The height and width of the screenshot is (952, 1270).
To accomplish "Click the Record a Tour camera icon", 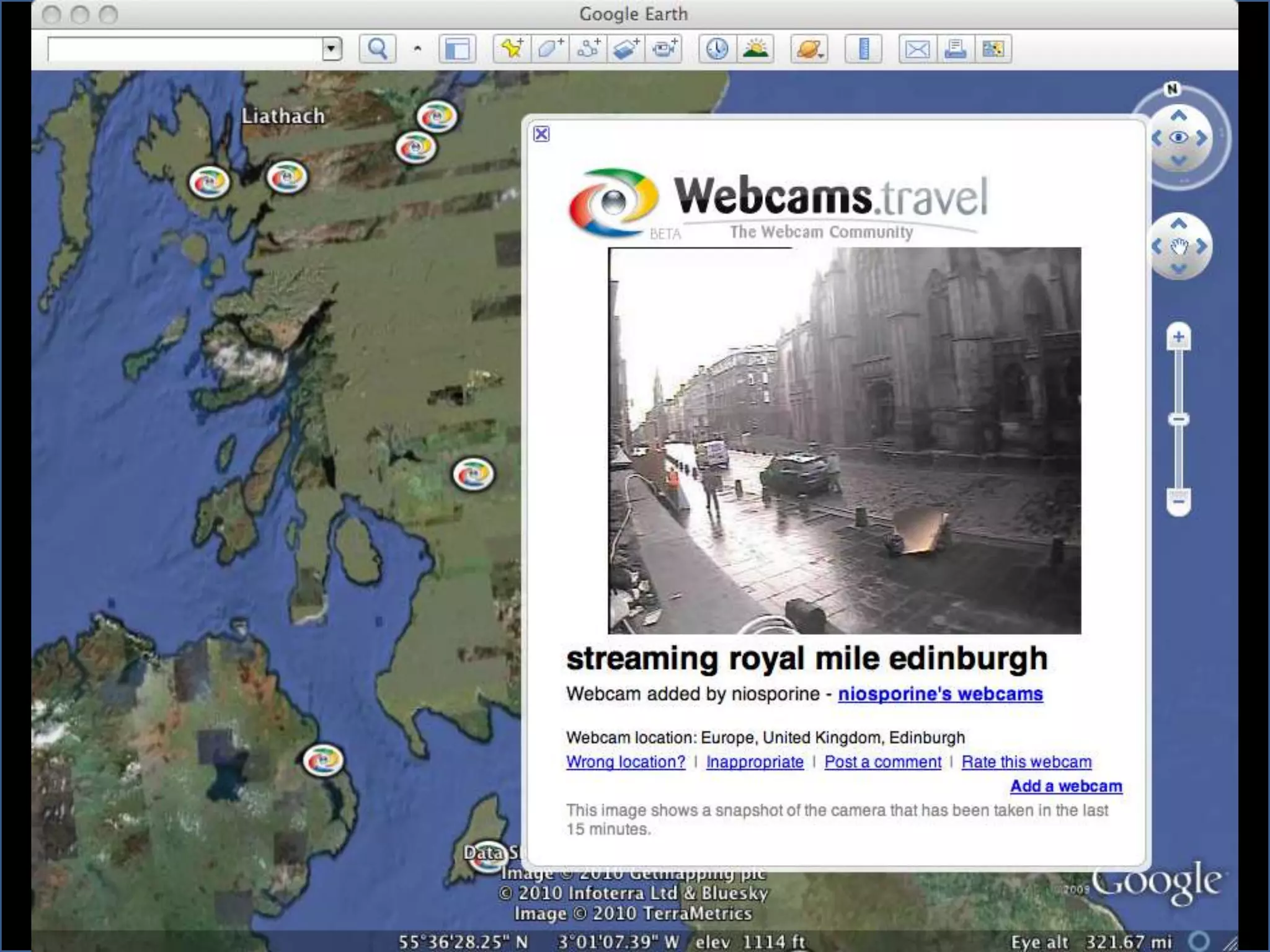I will coord(664,48).
